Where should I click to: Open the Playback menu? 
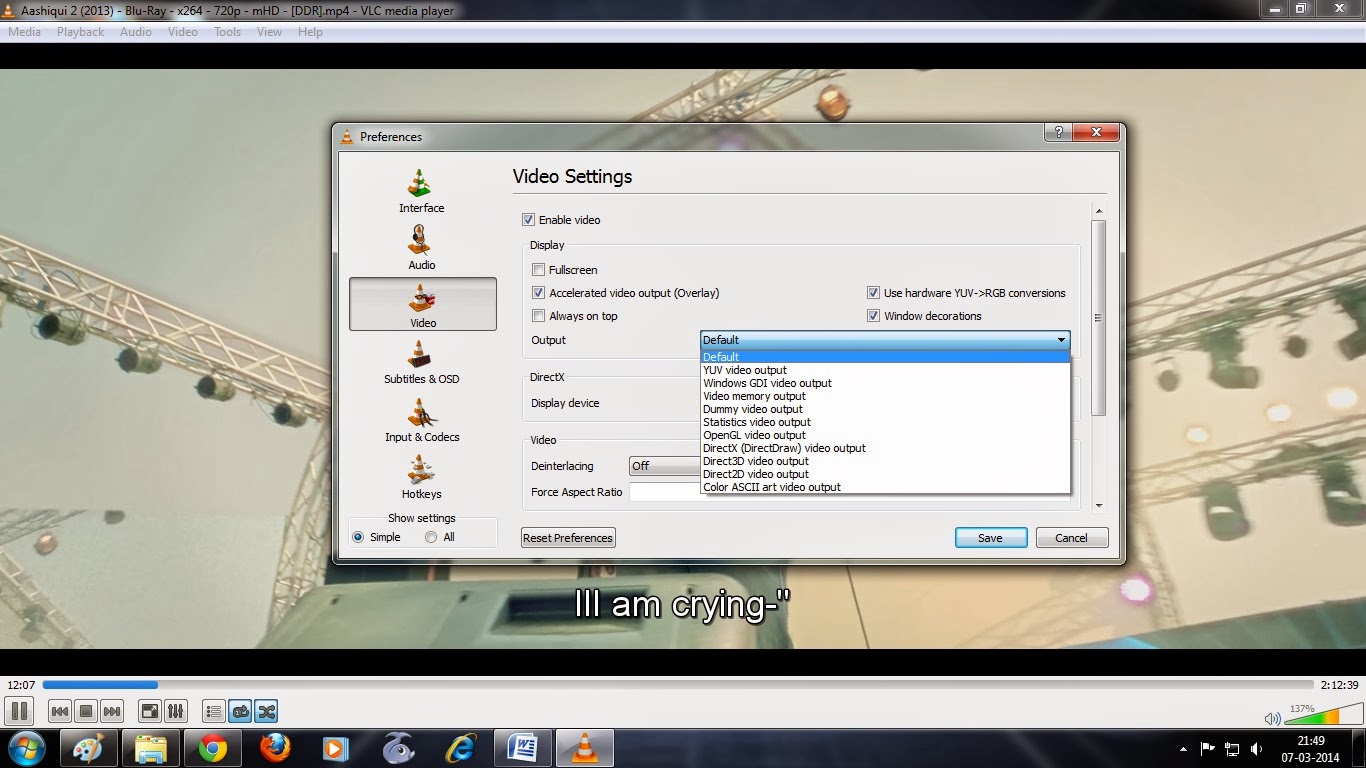tap(80, 32)
